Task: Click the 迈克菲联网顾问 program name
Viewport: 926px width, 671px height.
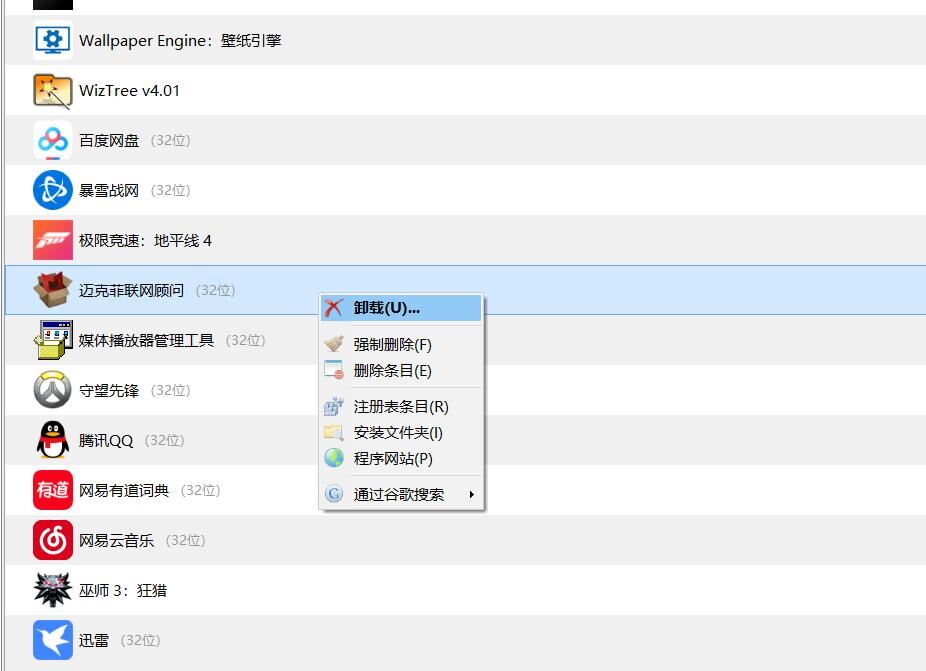Action: (131, 290)
